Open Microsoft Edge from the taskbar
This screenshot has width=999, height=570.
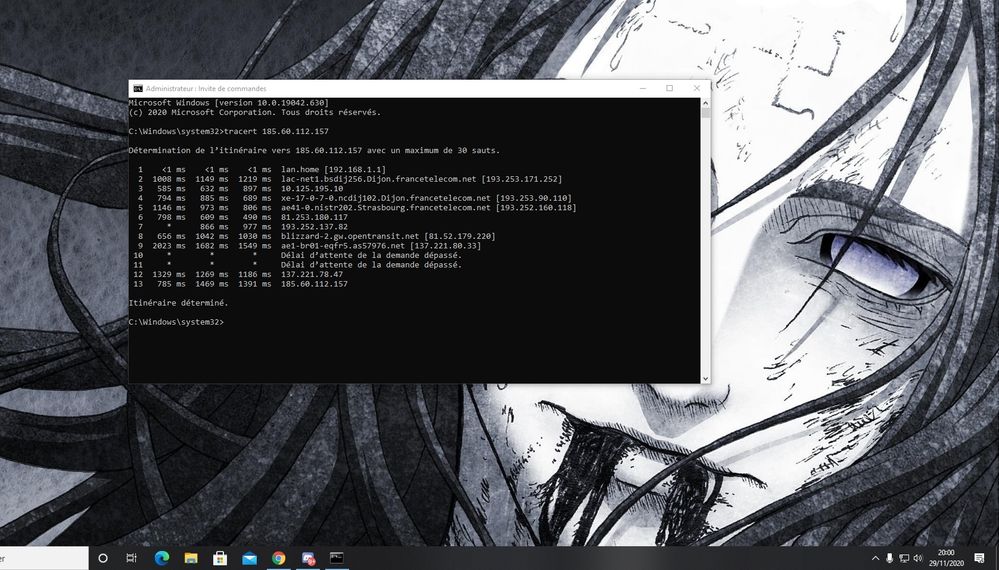[161, 558]
